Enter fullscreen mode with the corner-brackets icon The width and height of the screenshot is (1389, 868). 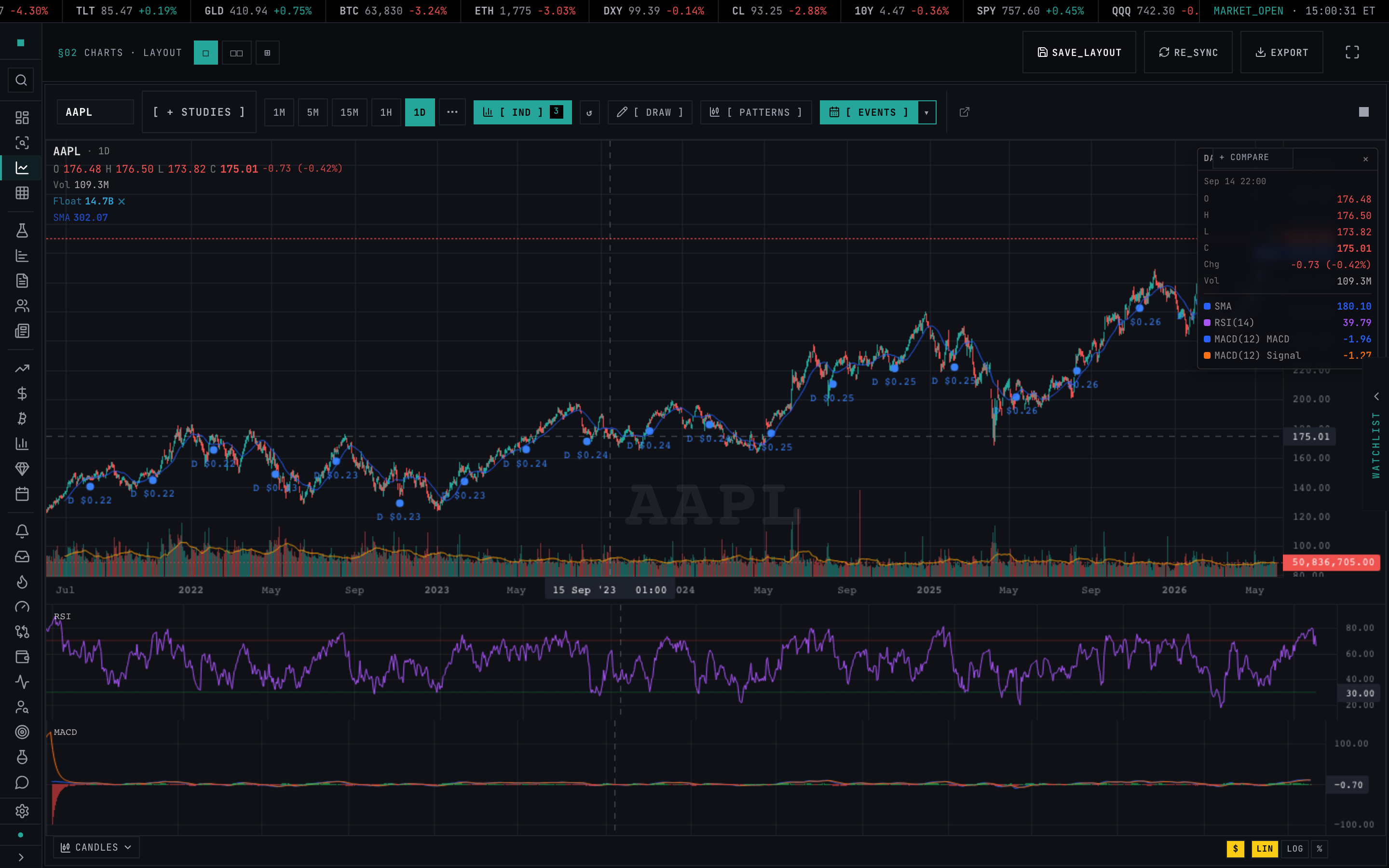pos(1352,52)
